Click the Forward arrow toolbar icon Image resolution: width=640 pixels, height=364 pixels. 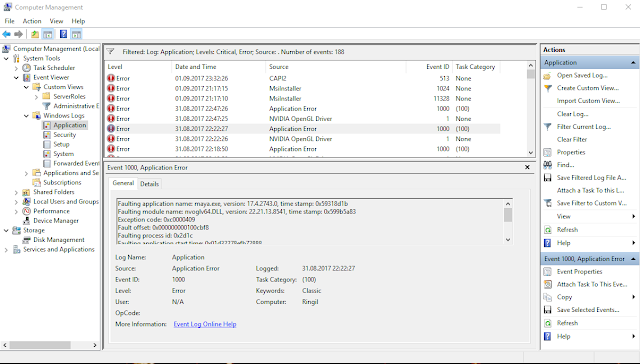[18, 34]
